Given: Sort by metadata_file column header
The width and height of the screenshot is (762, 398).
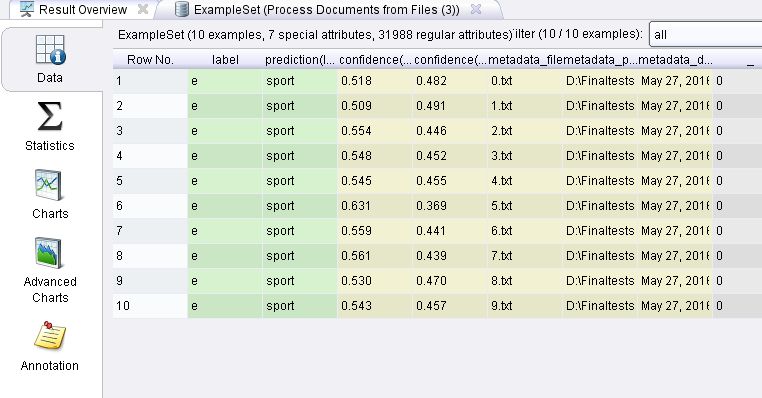Looking at the screenshot, I should (x=525, y=60).
